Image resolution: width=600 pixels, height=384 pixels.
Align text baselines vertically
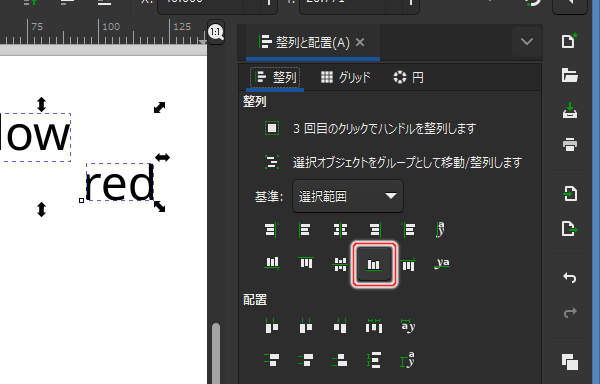[x=442, y=263]
